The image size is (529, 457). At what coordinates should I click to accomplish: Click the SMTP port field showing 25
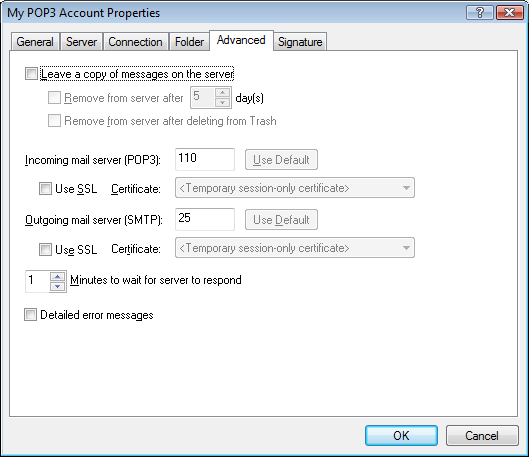point(205,219)
